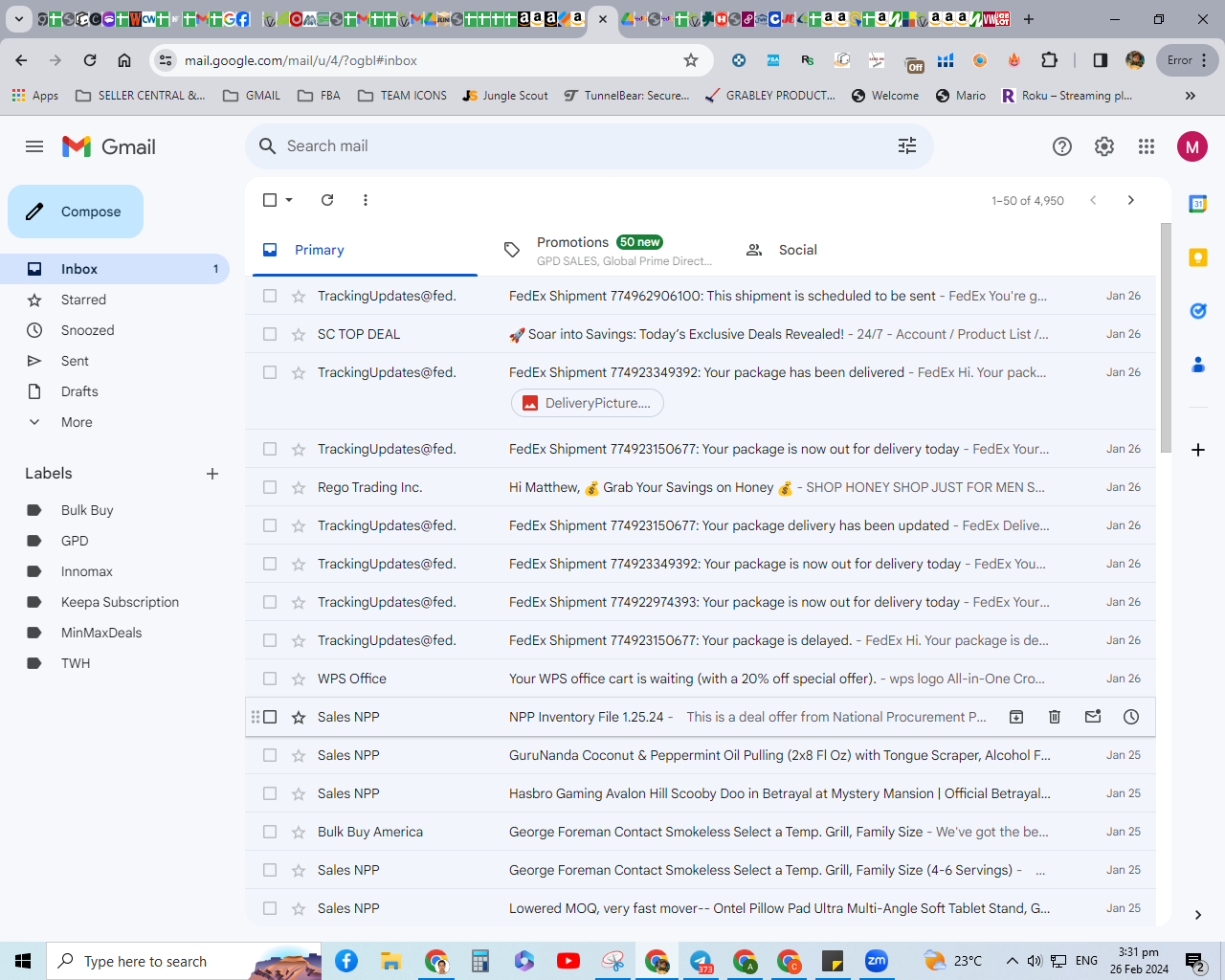Open the Sent folder

(x=115, y=361)
